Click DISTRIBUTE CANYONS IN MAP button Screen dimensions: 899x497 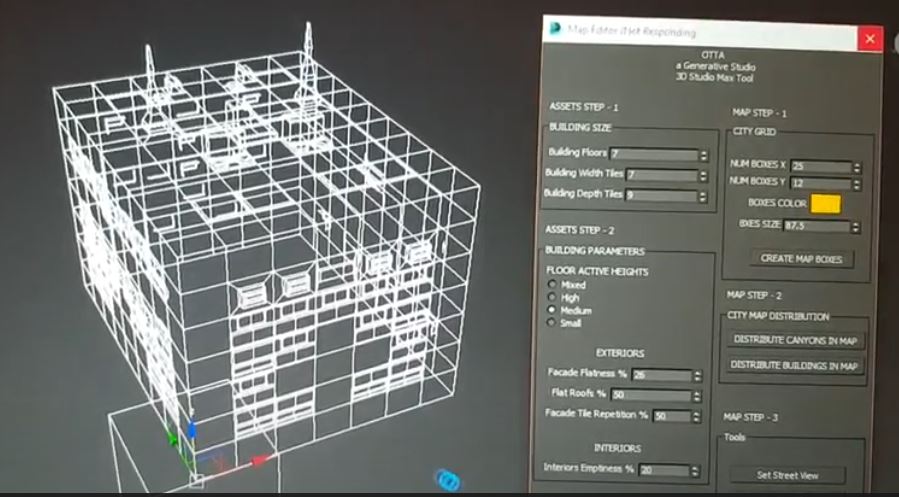tap(795, 340)
